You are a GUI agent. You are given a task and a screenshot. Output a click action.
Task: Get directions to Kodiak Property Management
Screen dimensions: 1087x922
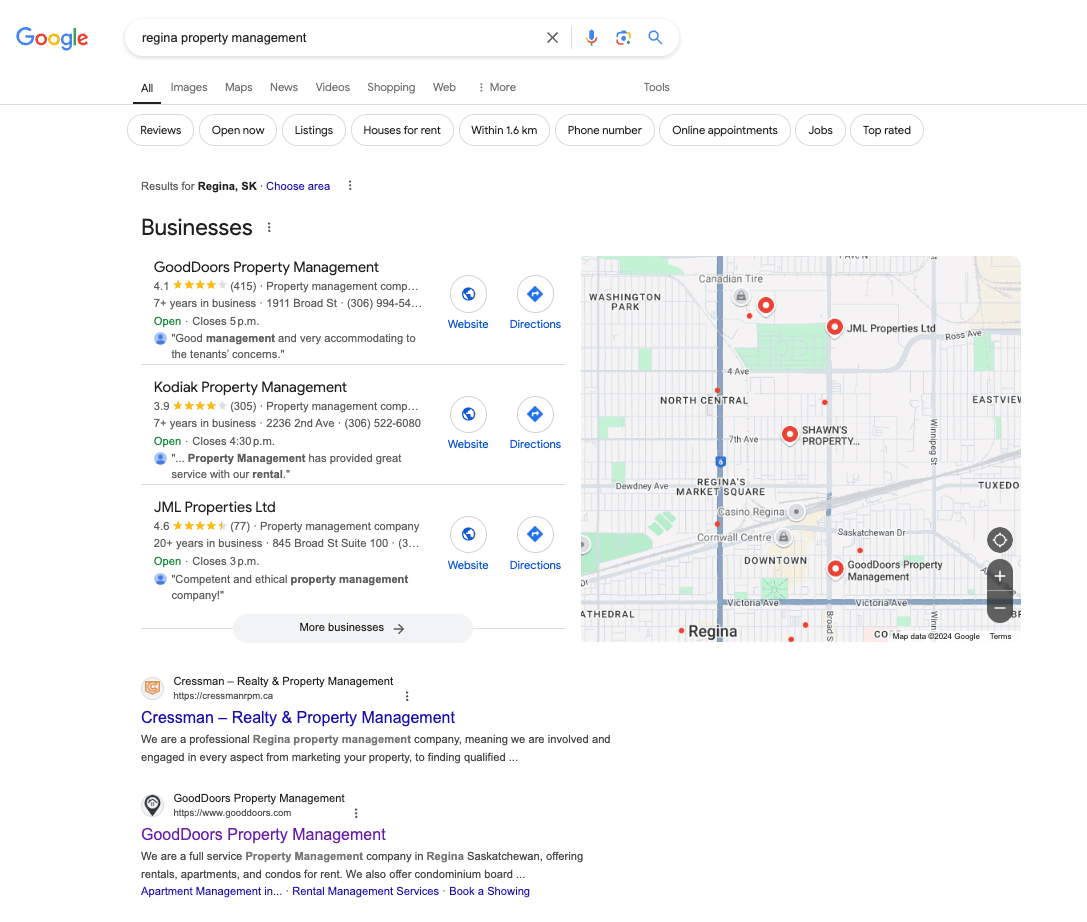(534, 414)
